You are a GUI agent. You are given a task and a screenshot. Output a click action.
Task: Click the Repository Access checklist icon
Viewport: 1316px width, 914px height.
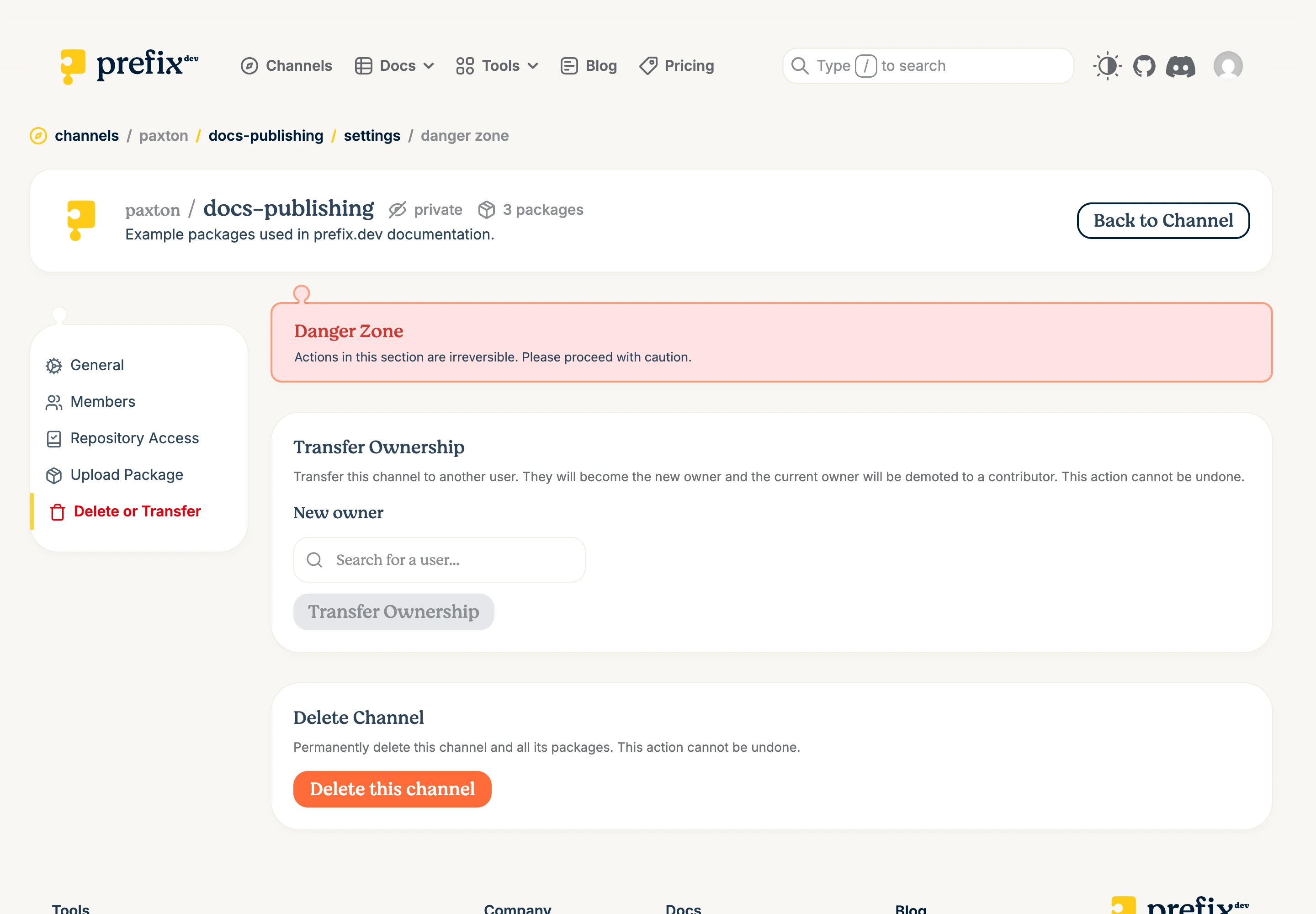(x=54, y=439)
